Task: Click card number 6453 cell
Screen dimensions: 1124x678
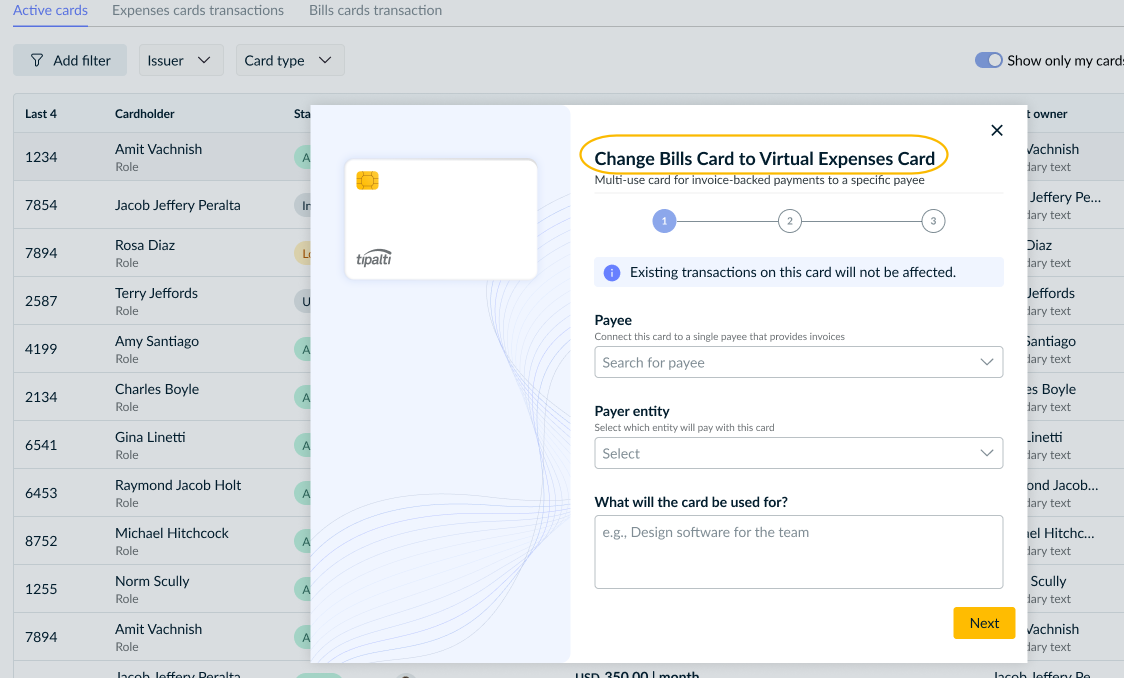Action: [41, 493]
